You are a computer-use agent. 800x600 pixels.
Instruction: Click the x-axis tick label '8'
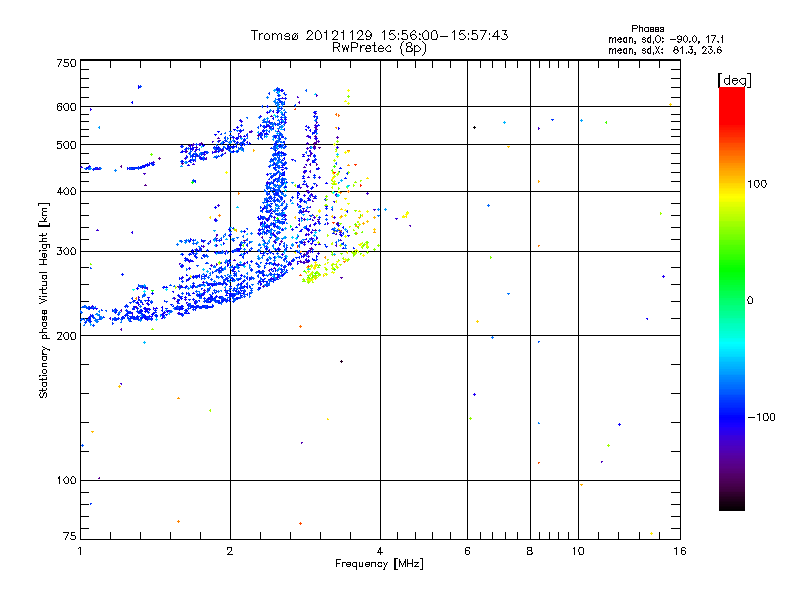tap(530, 551)
